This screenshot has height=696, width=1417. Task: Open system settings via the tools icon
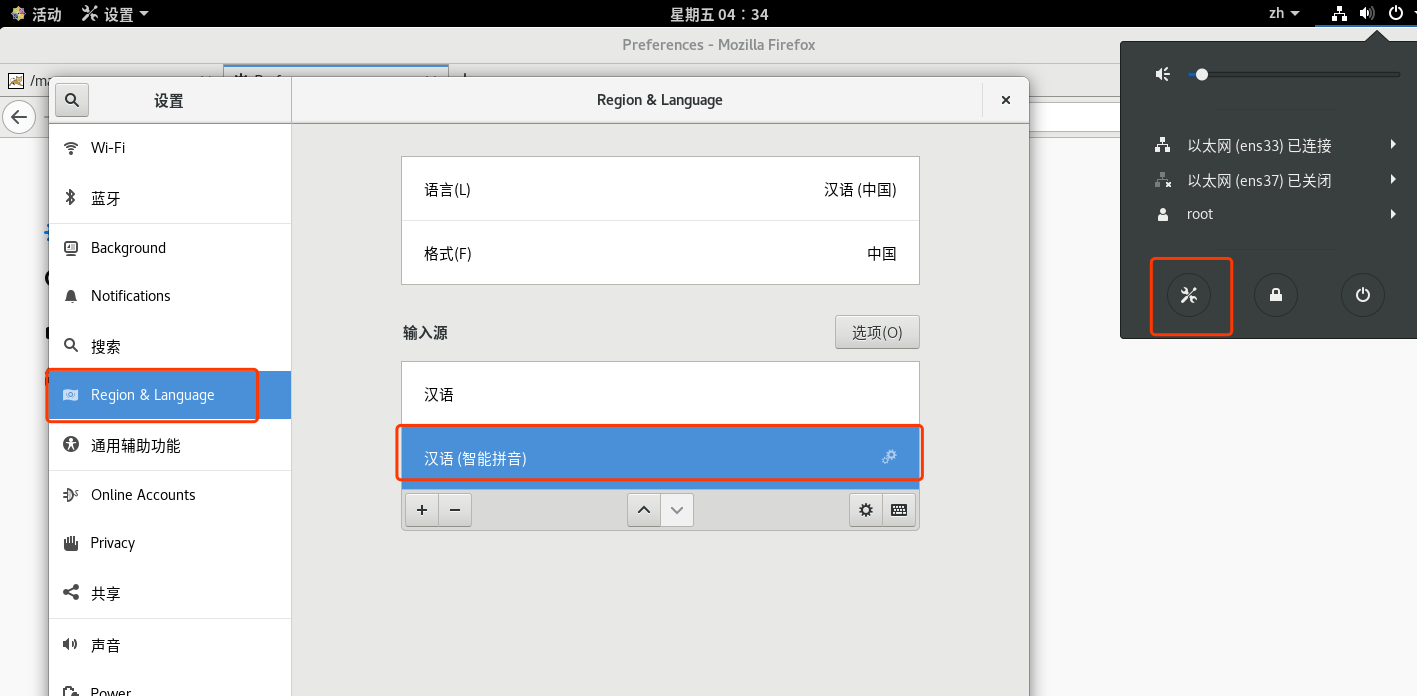pos(1190,295)
